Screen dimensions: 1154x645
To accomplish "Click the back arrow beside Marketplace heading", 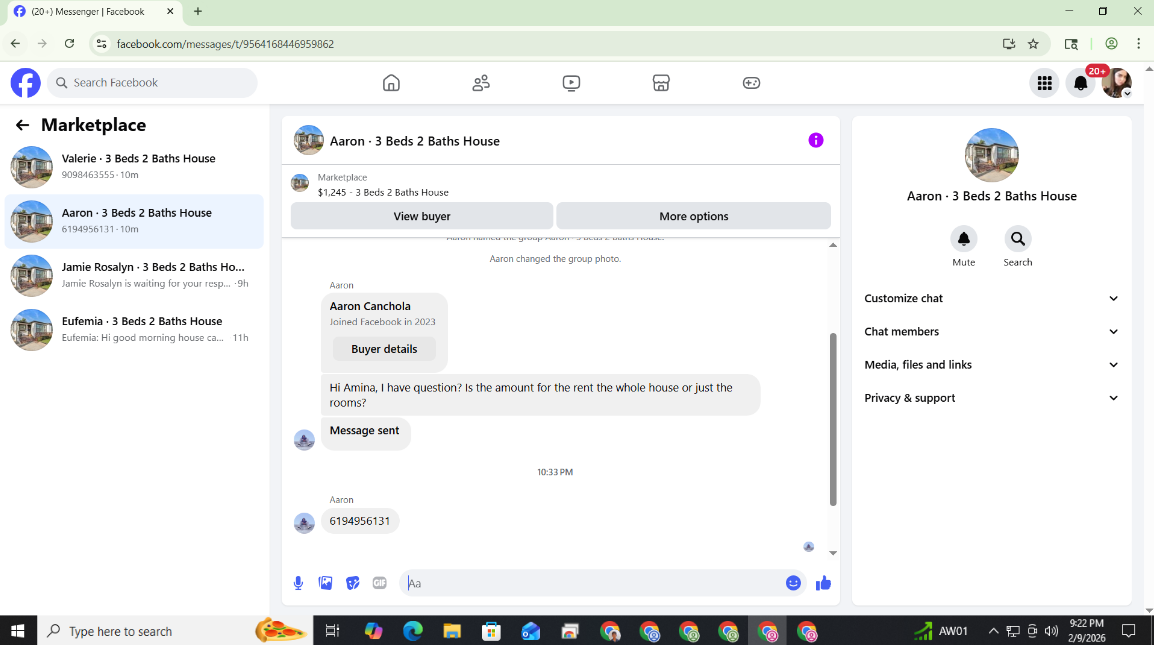I will pyautogui.click(x=22, y=125).
